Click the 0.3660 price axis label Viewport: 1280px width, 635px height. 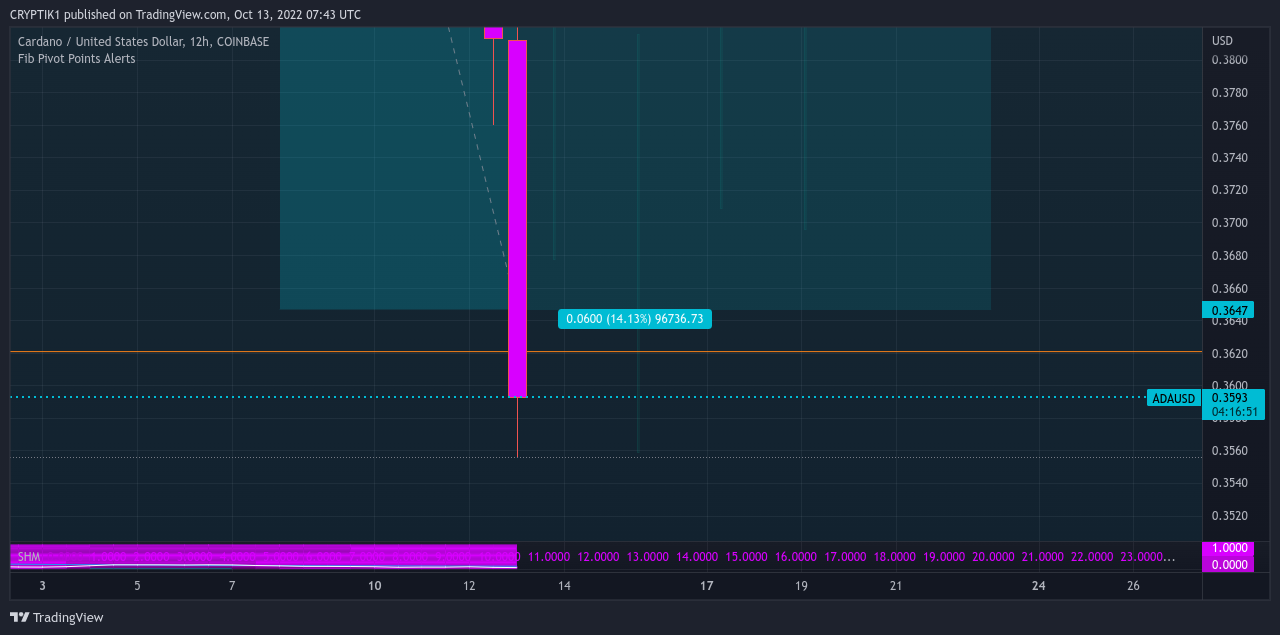pyautogui.click(x=1229, y=289)
